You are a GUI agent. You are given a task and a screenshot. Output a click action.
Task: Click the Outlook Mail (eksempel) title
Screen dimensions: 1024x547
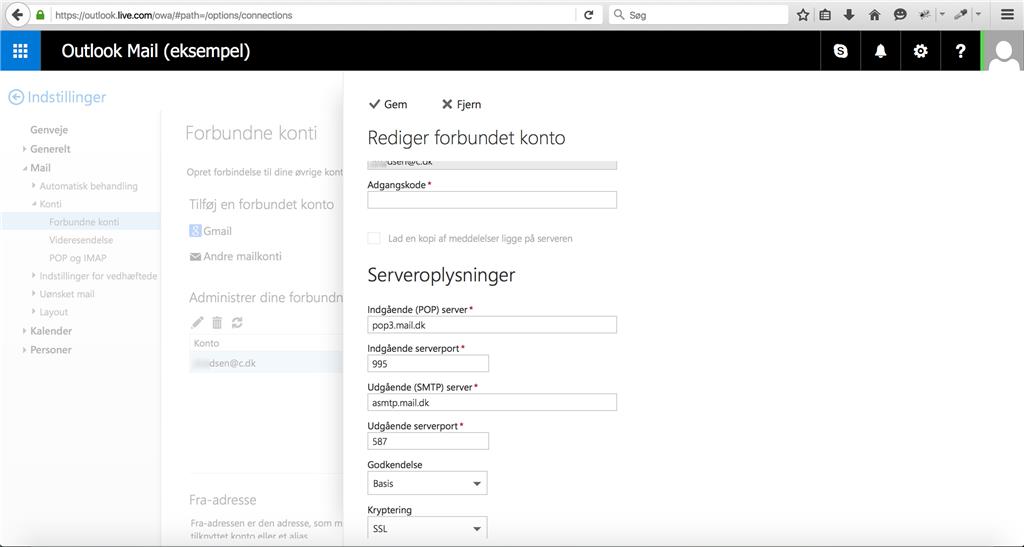[x=155, y=51]
